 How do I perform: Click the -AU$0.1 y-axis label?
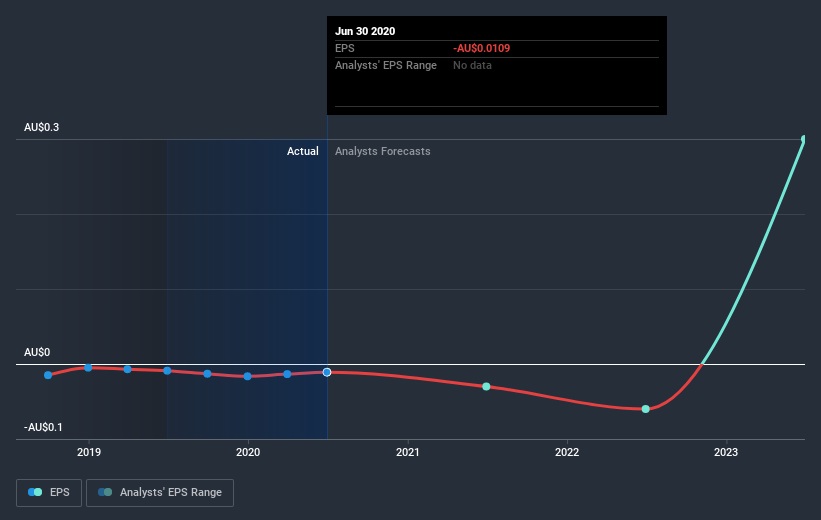pos(43,427)
